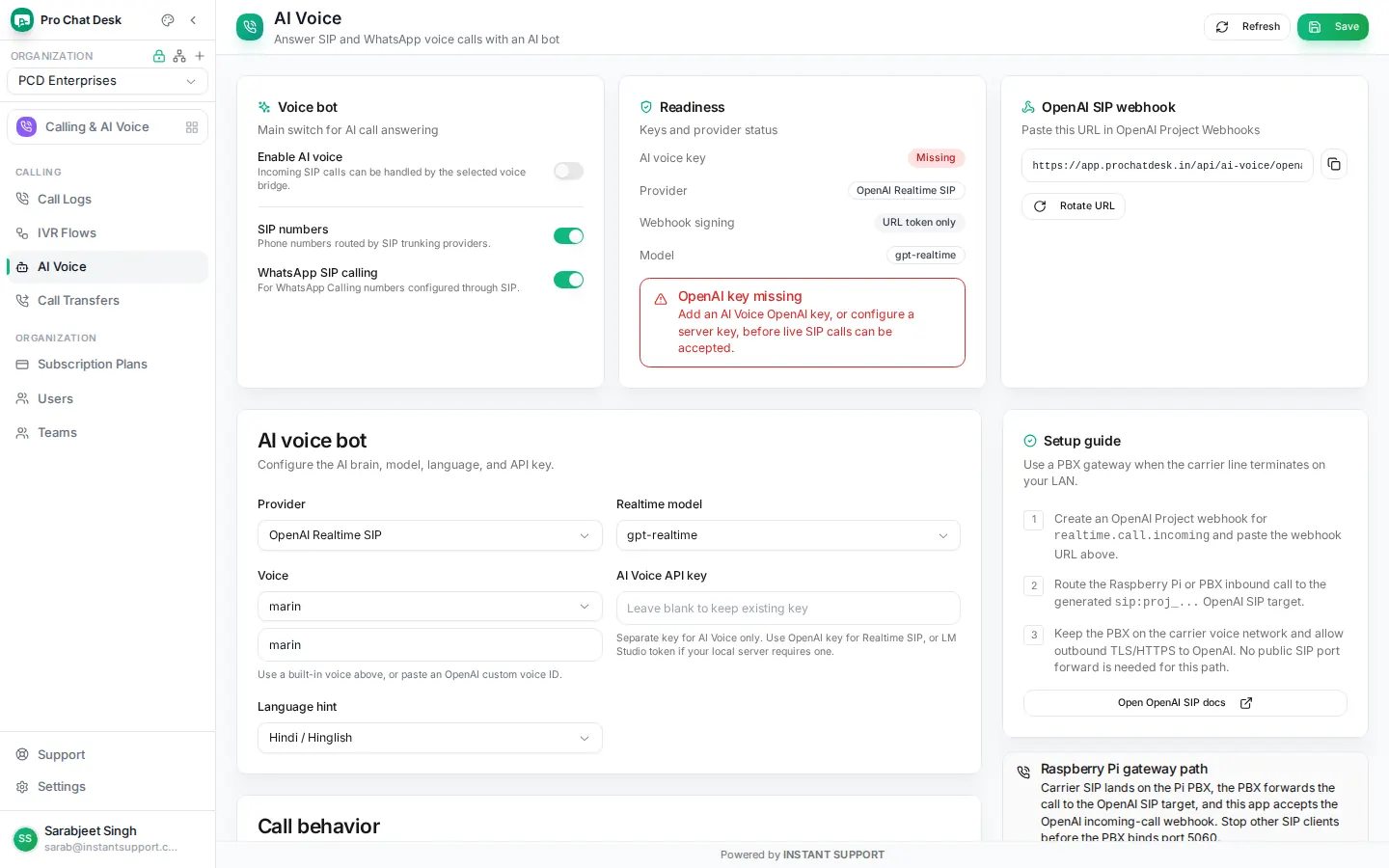Viewport: 1389px width, 868px height.
Task: Disable WhatsApp SIP calling toggle
Action: [x=568, y=280]
